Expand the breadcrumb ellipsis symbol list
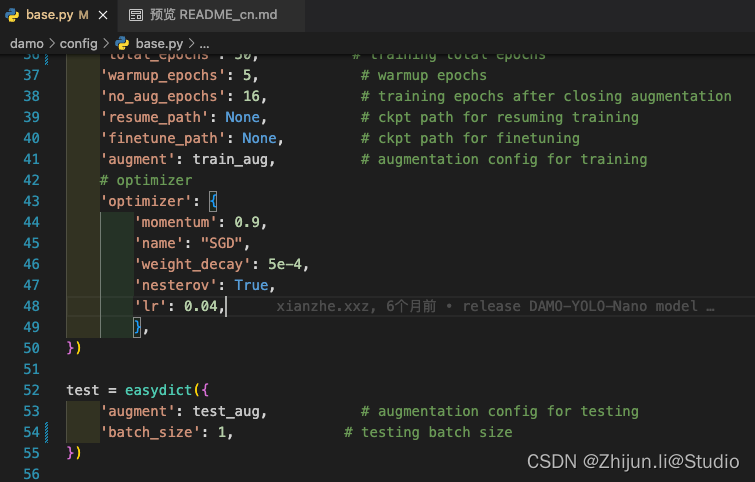This screenshot has width=755, height=482. coord(204,44)
